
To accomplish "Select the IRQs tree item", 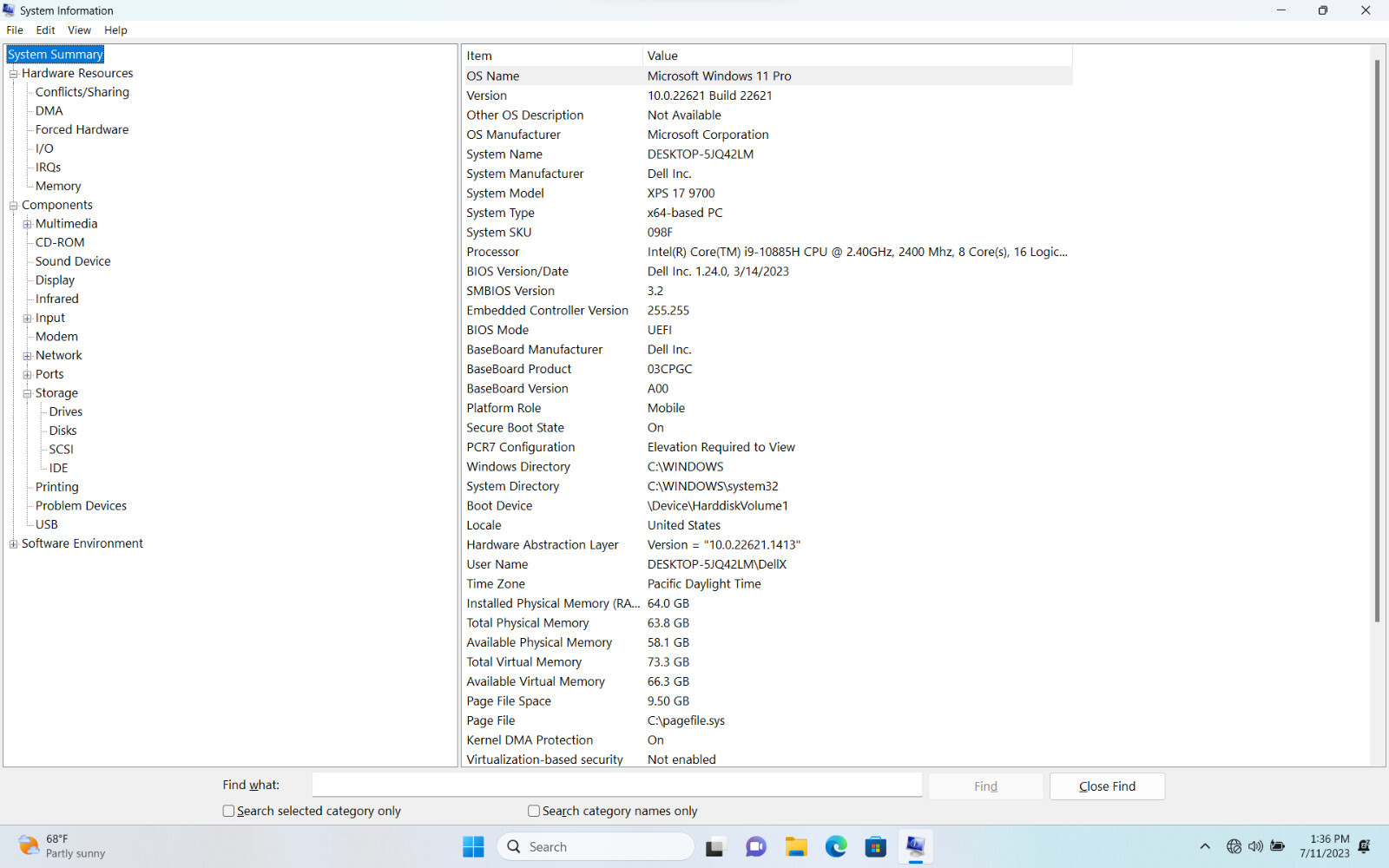I will coord(49,168).
